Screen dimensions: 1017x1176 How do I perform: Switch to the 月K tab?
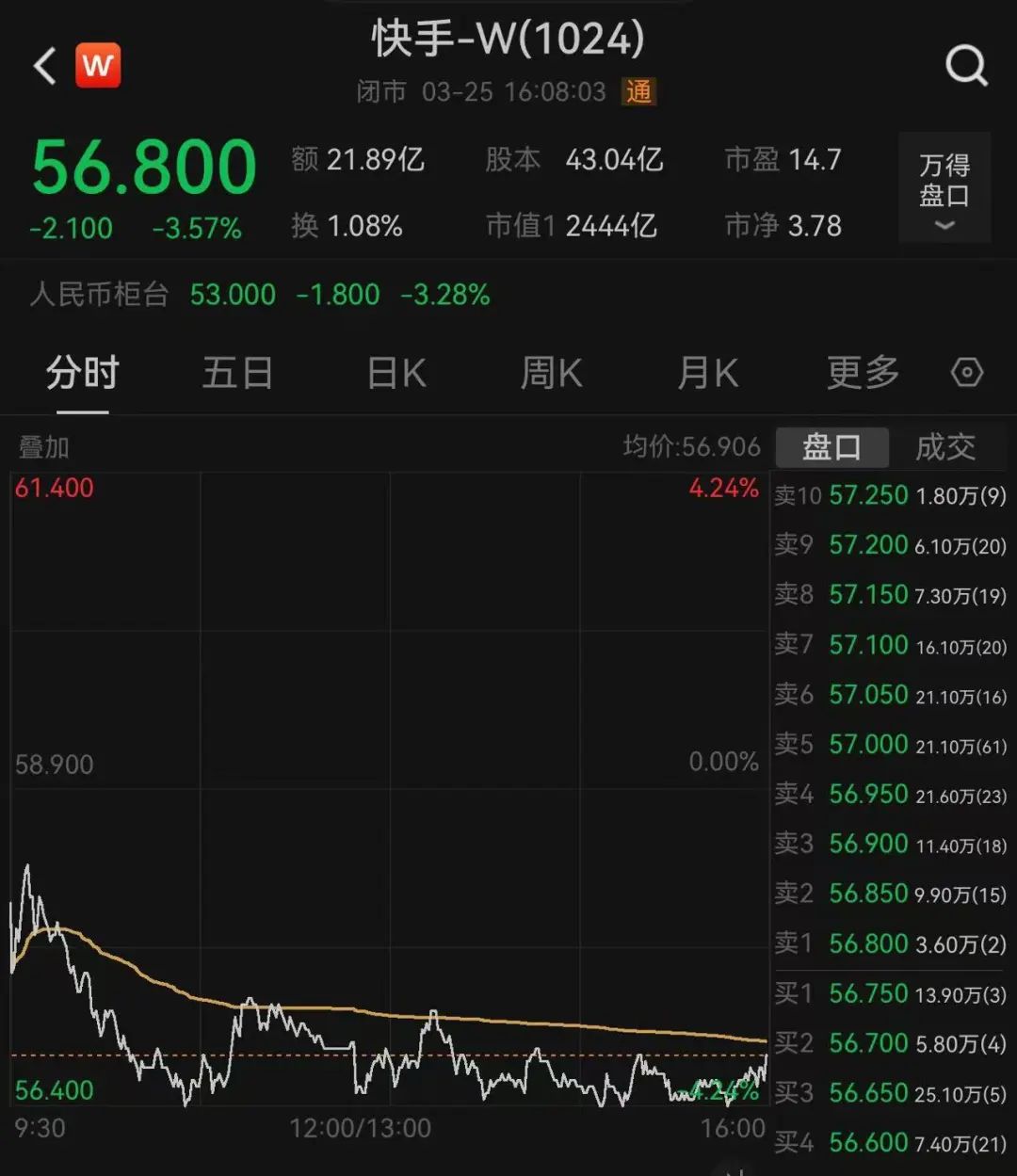(708, 374)
